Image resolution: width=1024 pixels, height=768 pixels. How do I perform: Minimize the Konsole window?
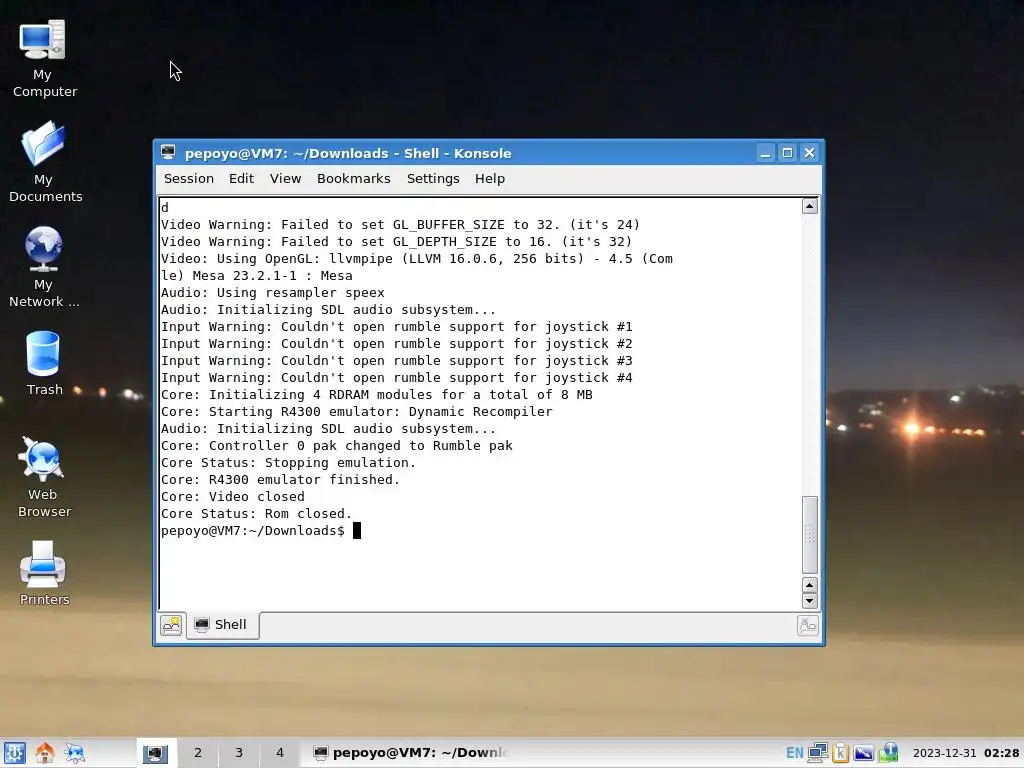click(765, 153)
